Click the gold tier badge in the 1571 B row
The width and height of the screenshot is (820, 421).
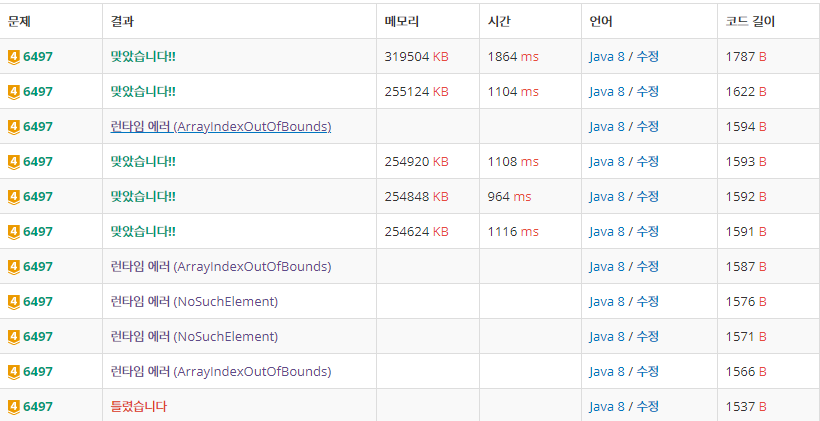(14, 337)
